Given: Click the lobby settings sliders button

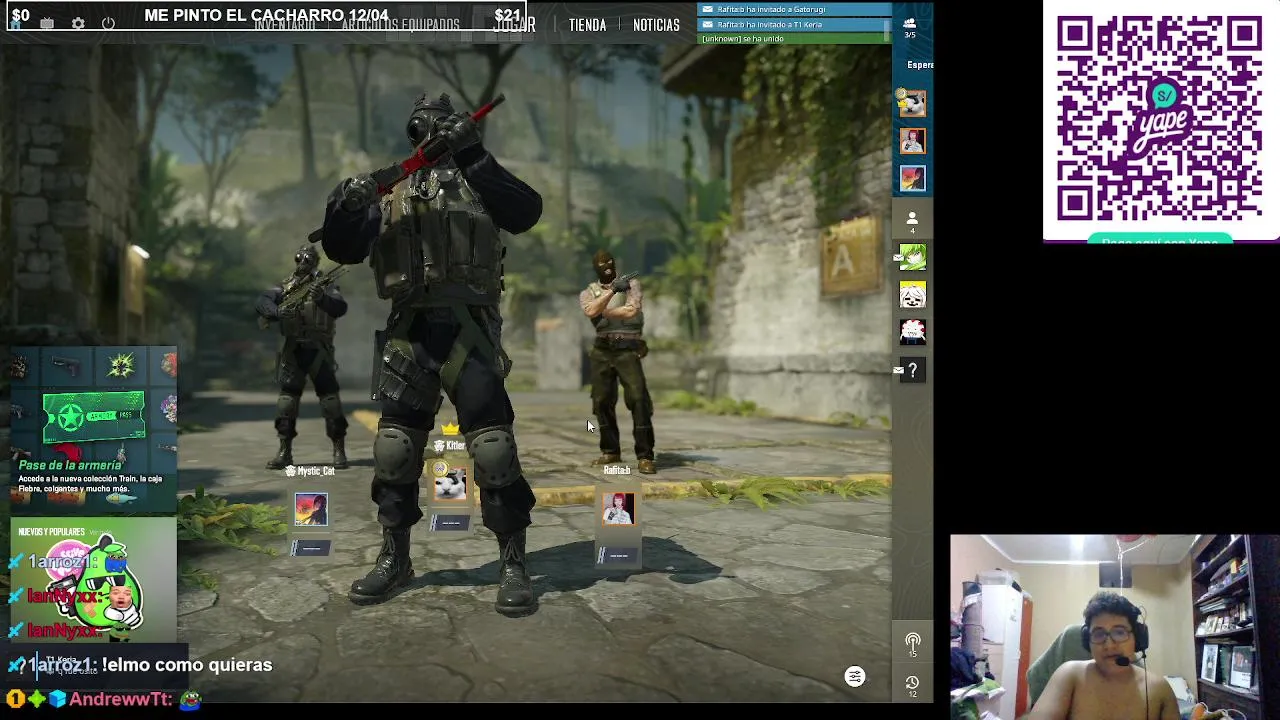Looking at the screenshot, I should tap(855, 677).
